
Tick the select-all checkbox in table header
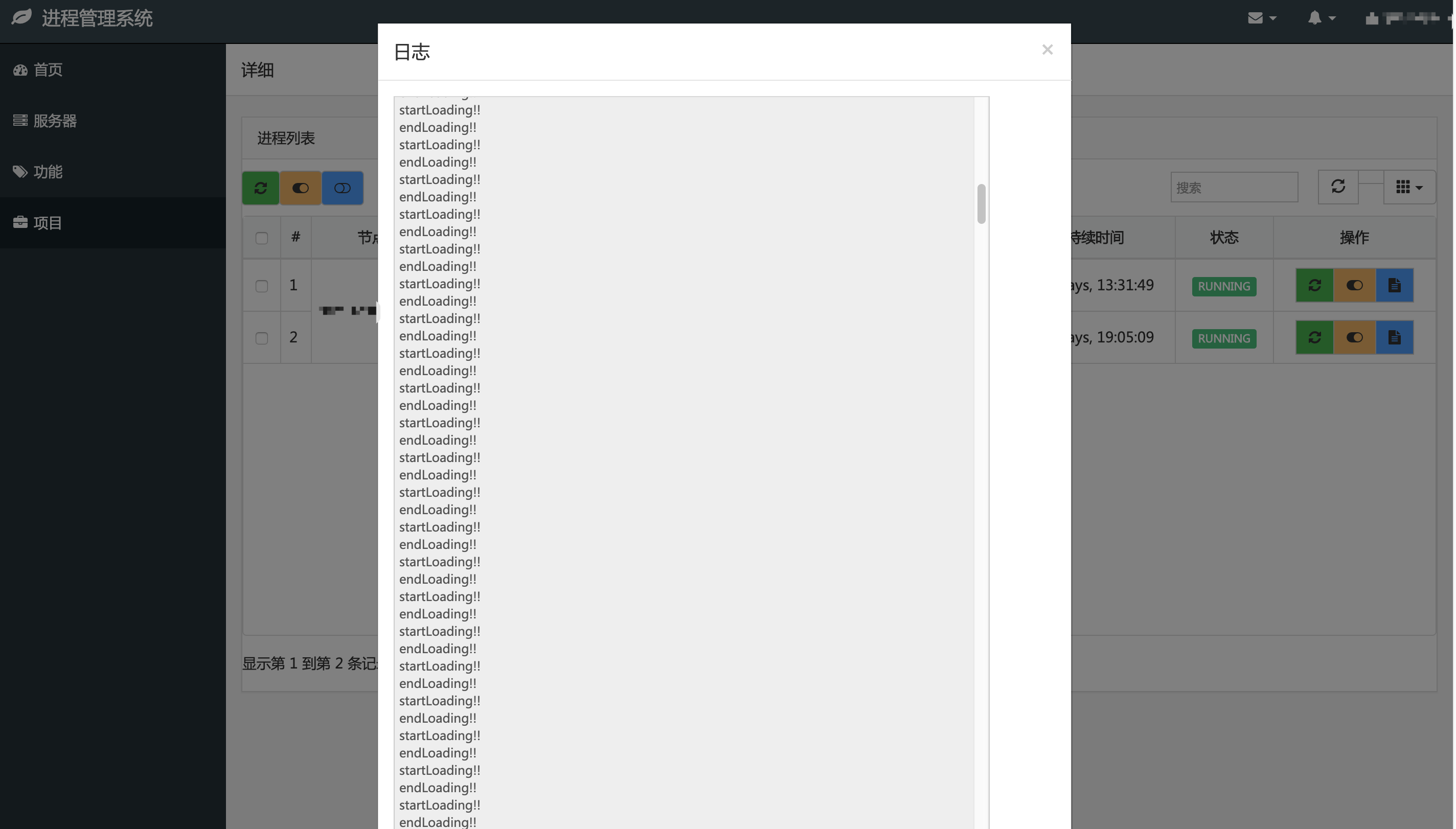click(262, 238)
